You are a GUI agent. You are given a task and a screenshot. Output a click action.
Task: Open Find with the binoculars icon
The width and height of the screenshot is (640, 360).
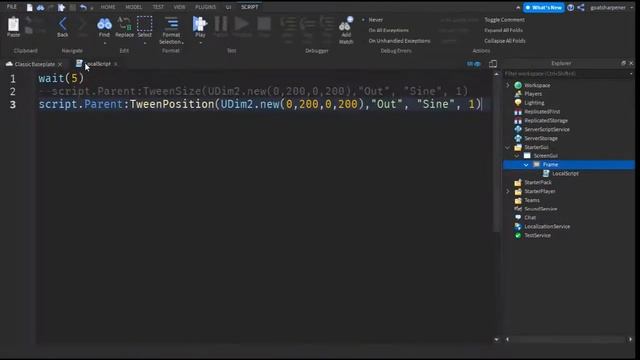104,24
